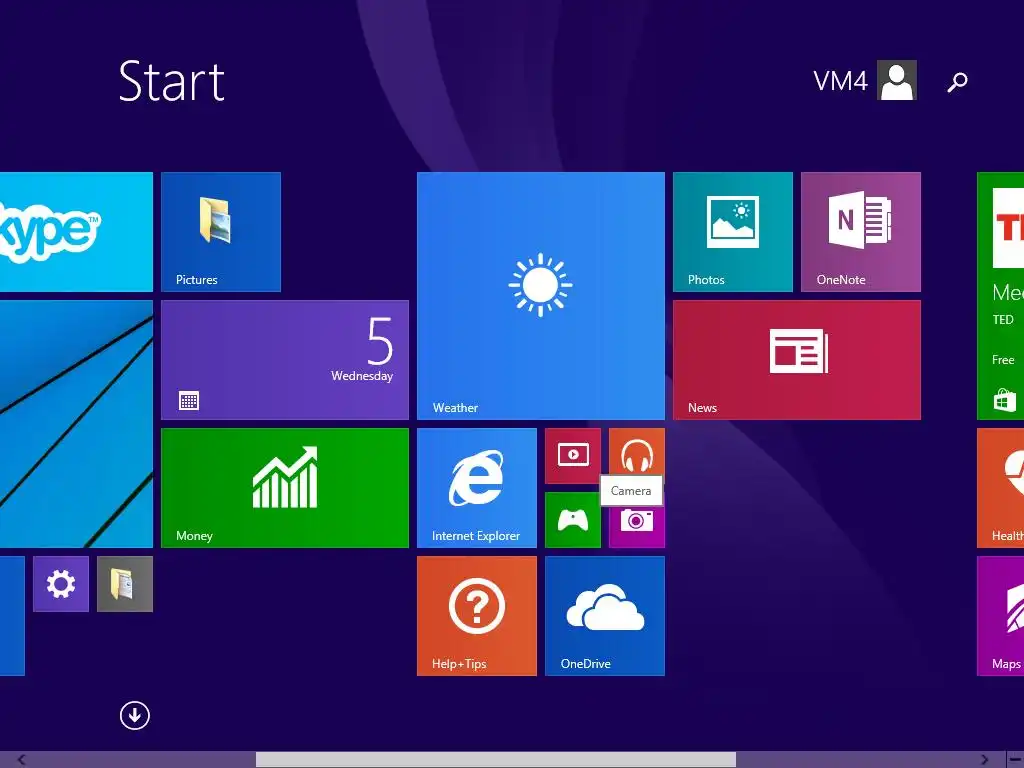The width and height of the screenshot is (1024, 768).
Task: Launch the OneNote tile
Action: (861, 232)
